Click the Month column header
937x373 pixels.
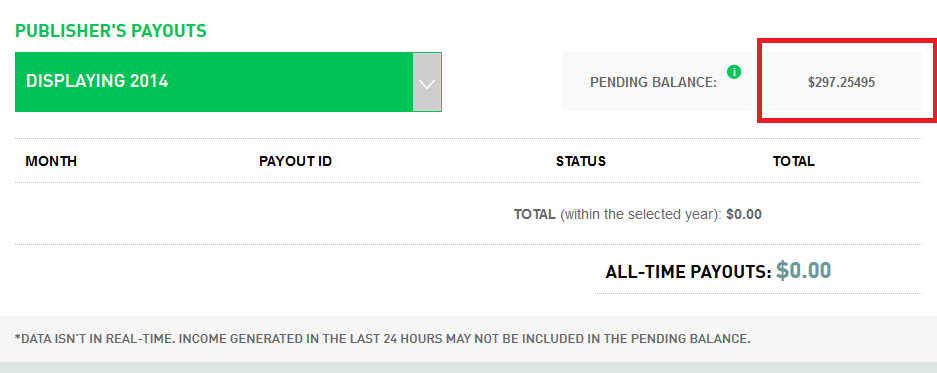click(51, 161)
